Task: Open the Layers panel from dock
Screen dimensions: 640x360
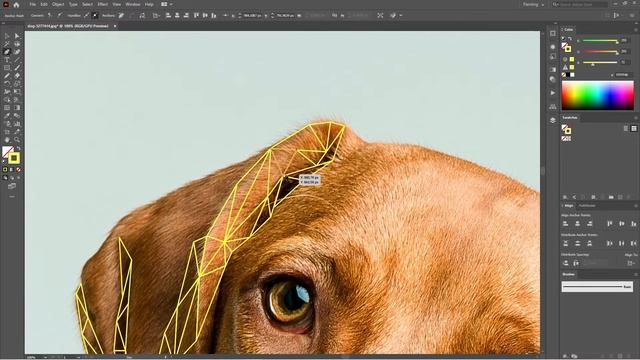Action: [x=553, y=120]
